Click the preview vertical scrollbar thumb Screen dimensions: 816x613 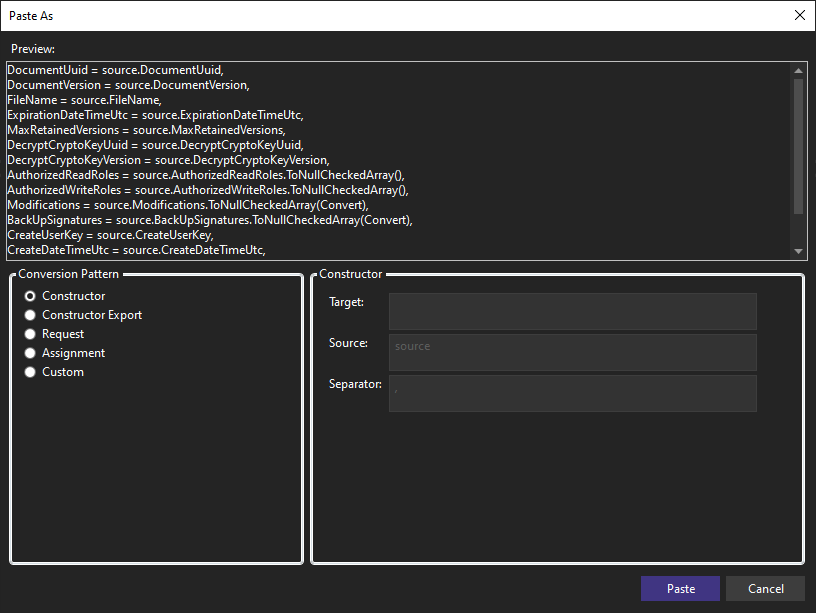point(798,145)
